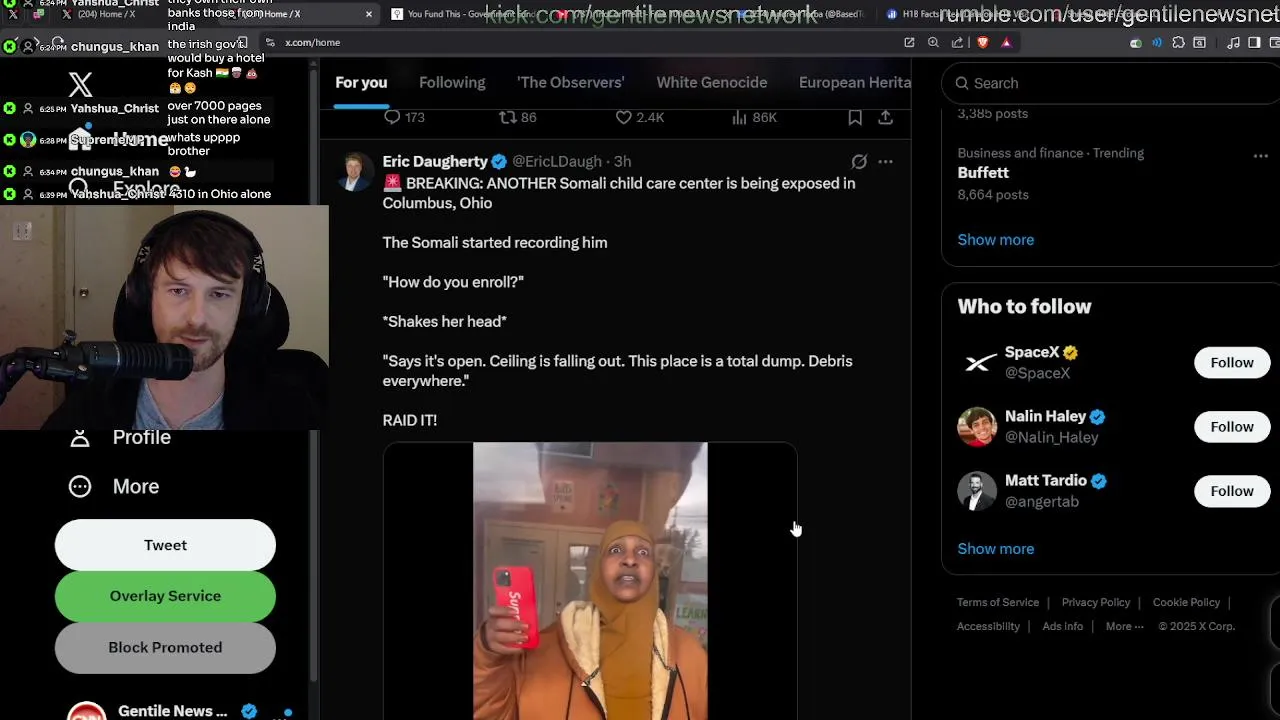This screenshot has width=1280, height=720.
Task: Open the media control music note icon
Action: [x=1233, y=42]
